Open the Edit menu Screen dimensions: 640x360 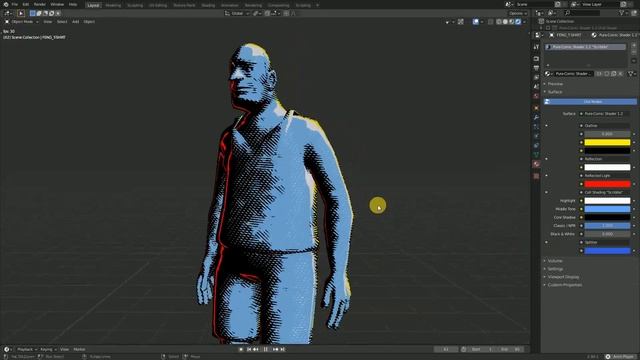pos(26,4)
